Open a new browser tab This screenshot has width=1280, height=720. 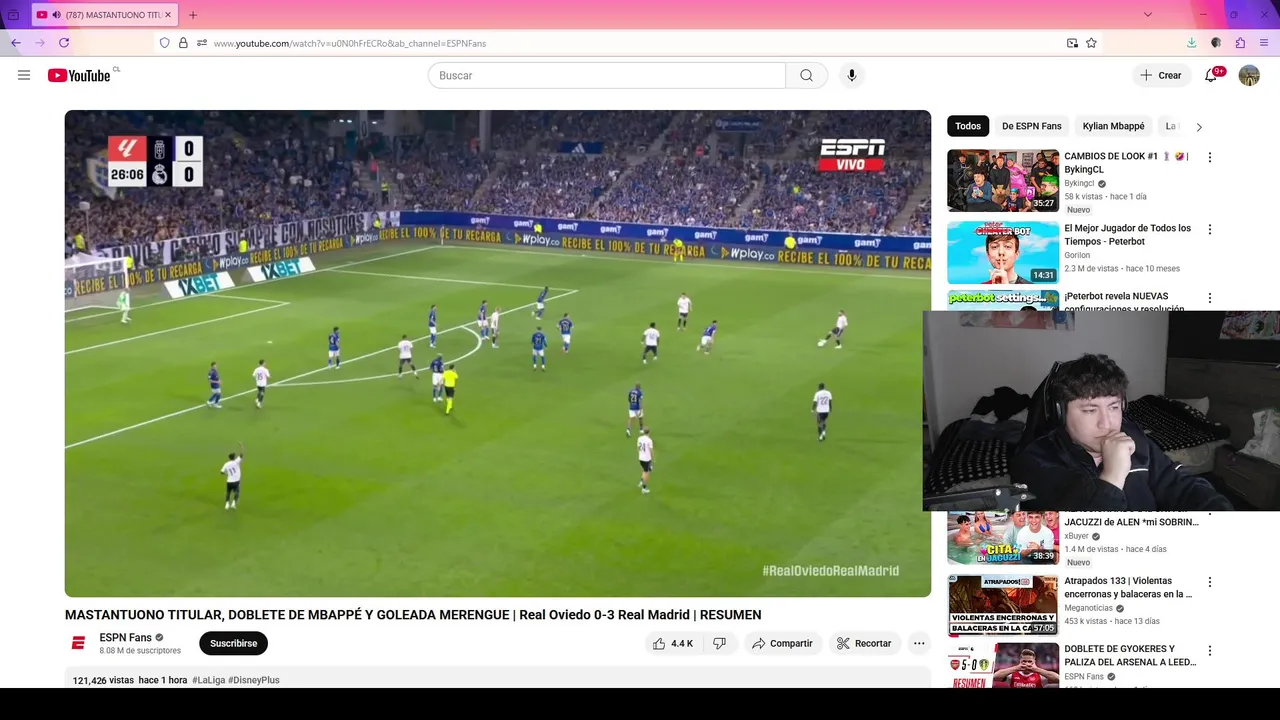[193, 15]
